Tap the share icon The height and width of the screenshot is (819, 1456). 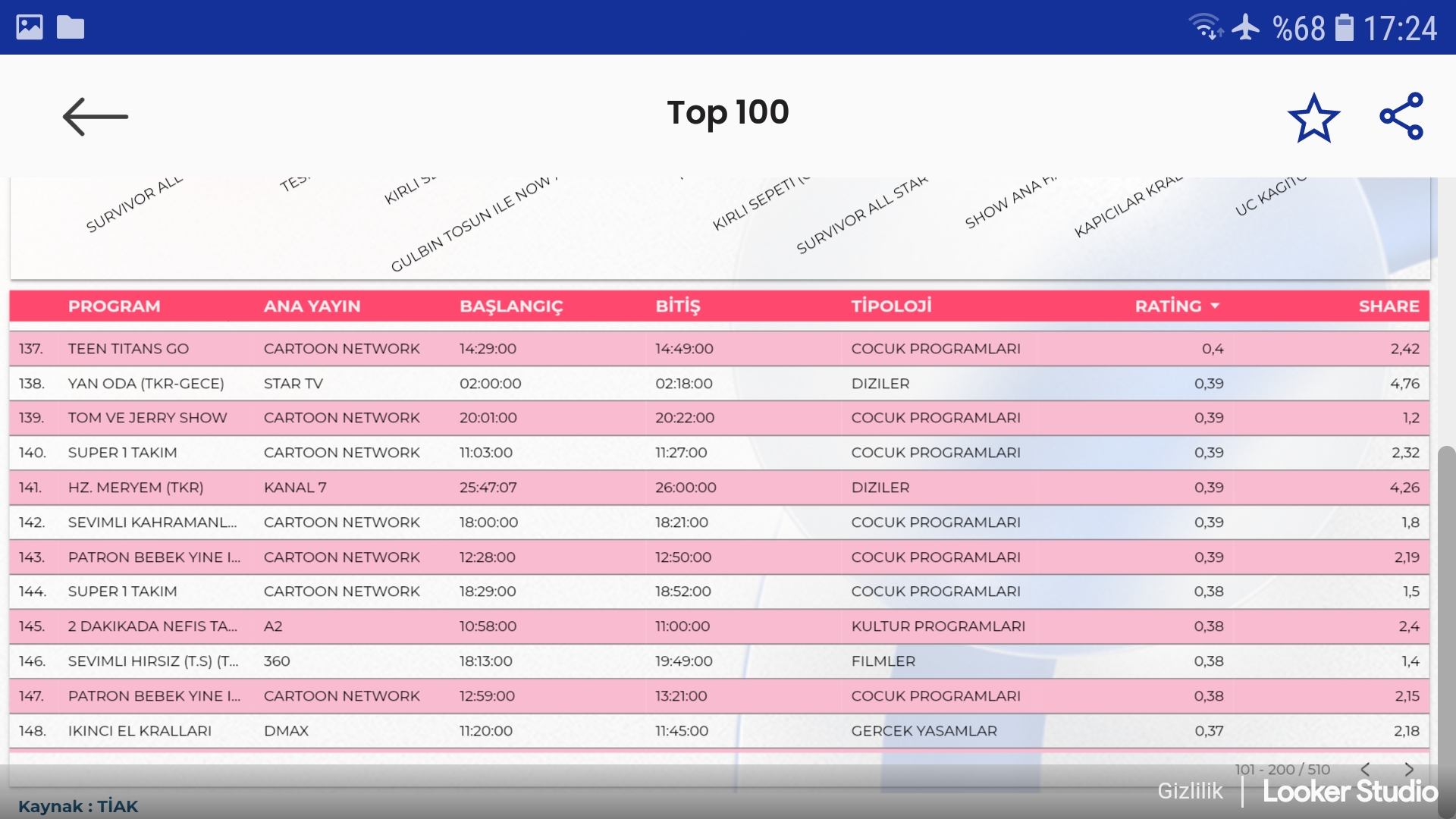pyautogui.click(x=1401, y=116)
